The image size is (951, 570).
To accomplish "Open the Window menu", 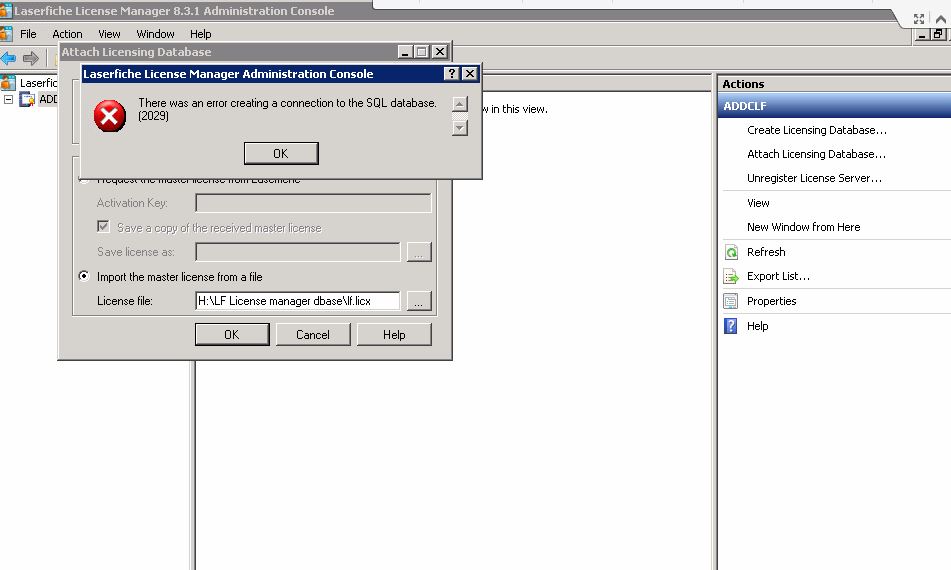I will click(155, 34).
